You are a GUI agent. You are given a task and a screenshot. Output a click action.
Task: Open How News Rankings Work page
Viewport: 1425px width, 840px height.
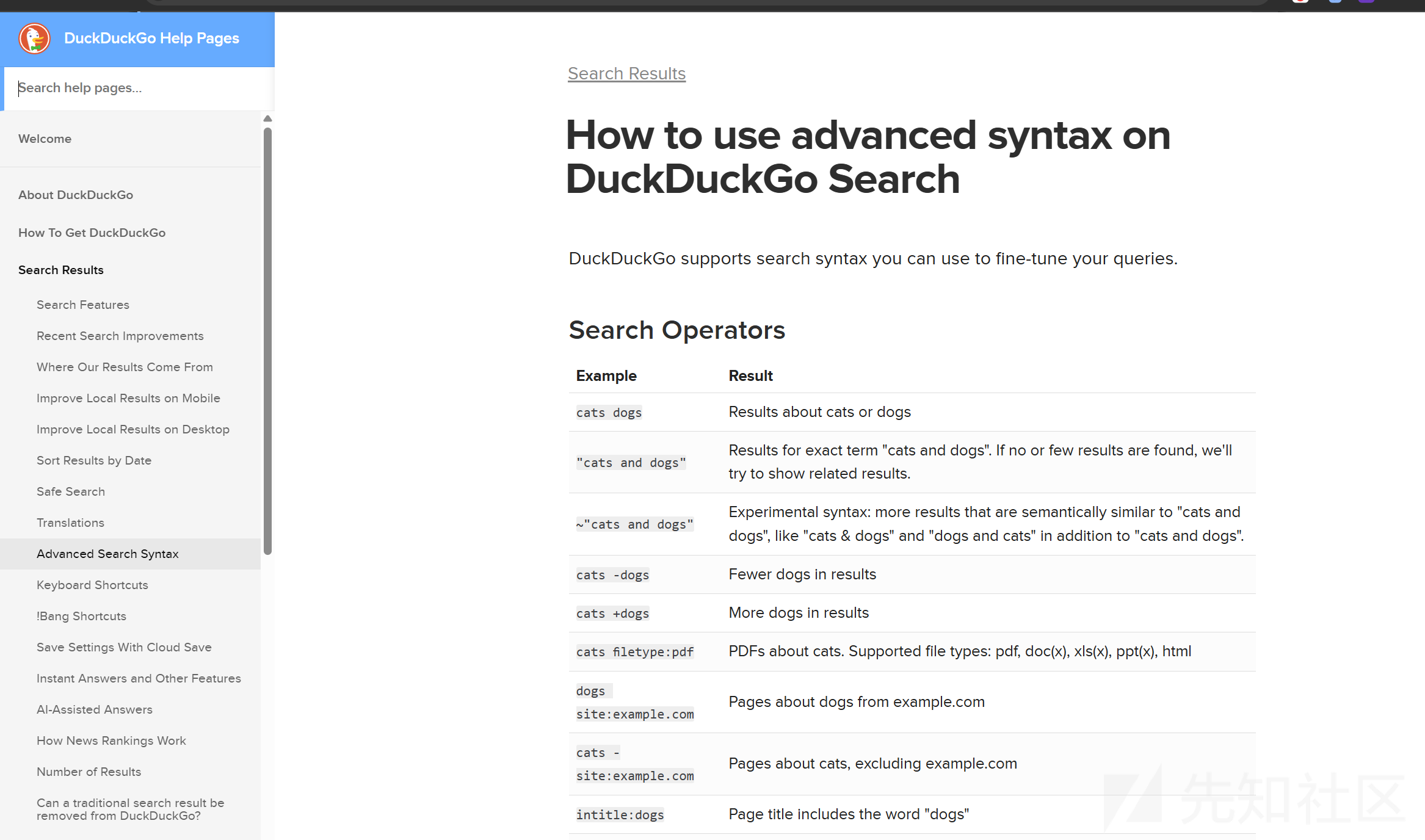111,740
